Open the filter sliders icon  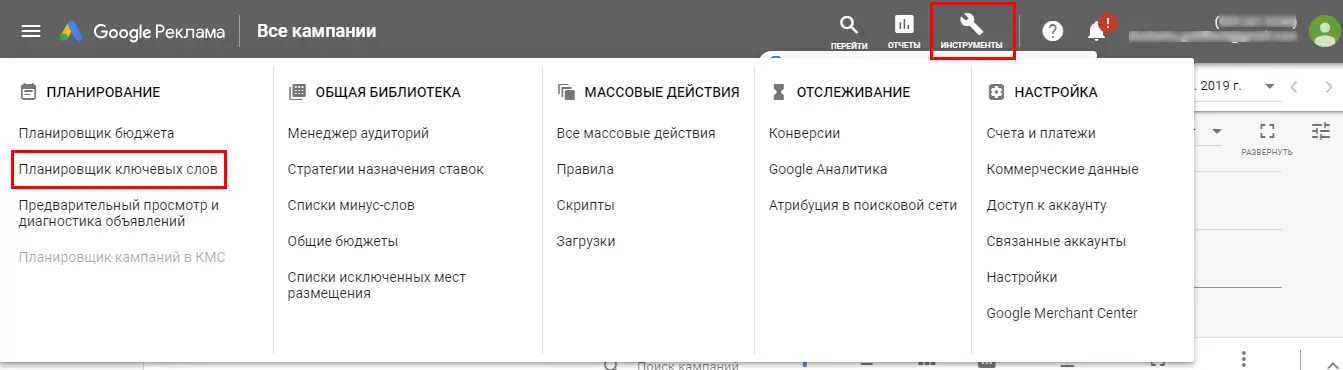1321,131
